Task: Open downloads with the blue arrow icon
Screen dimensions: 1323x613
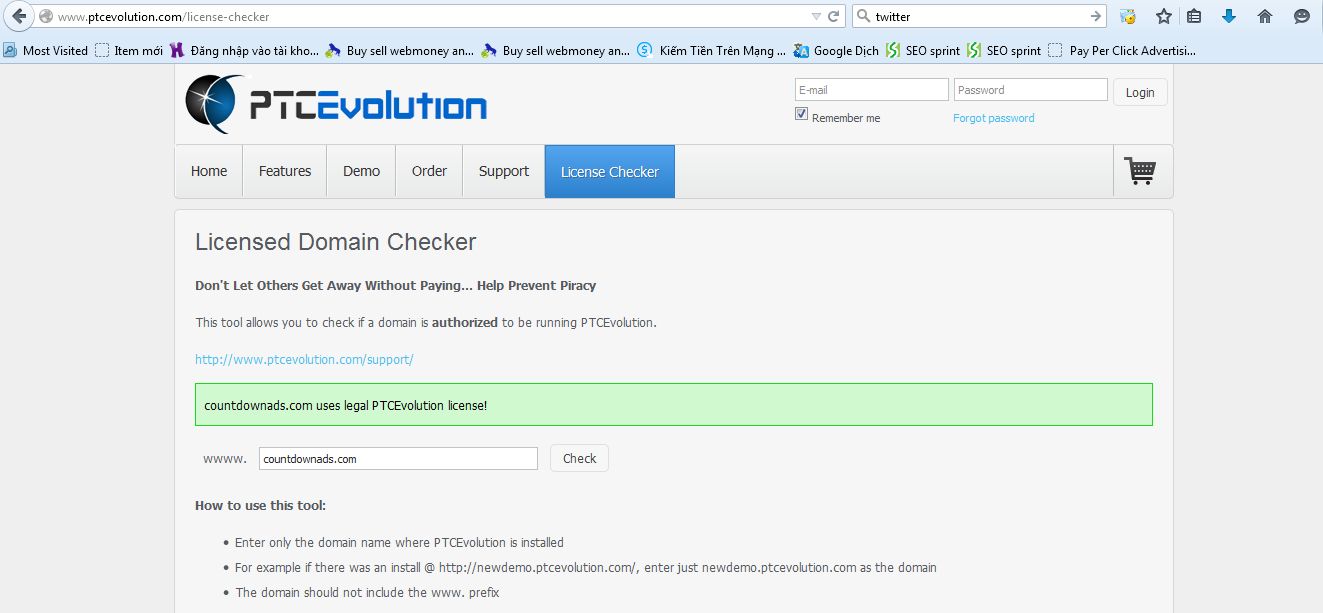Action: pyautogui.click(x=1229, y=16)
